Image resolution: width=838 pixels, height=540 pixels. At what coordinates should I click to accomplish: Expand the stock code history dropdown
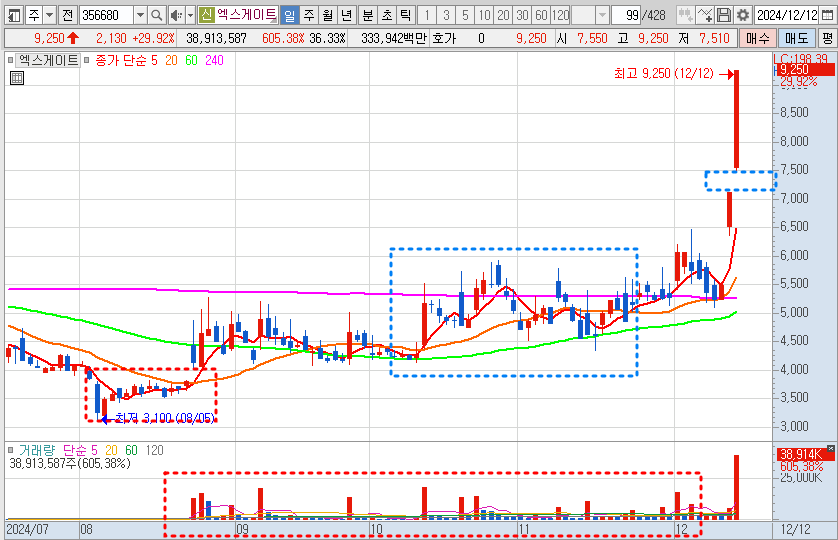(140, 15)
